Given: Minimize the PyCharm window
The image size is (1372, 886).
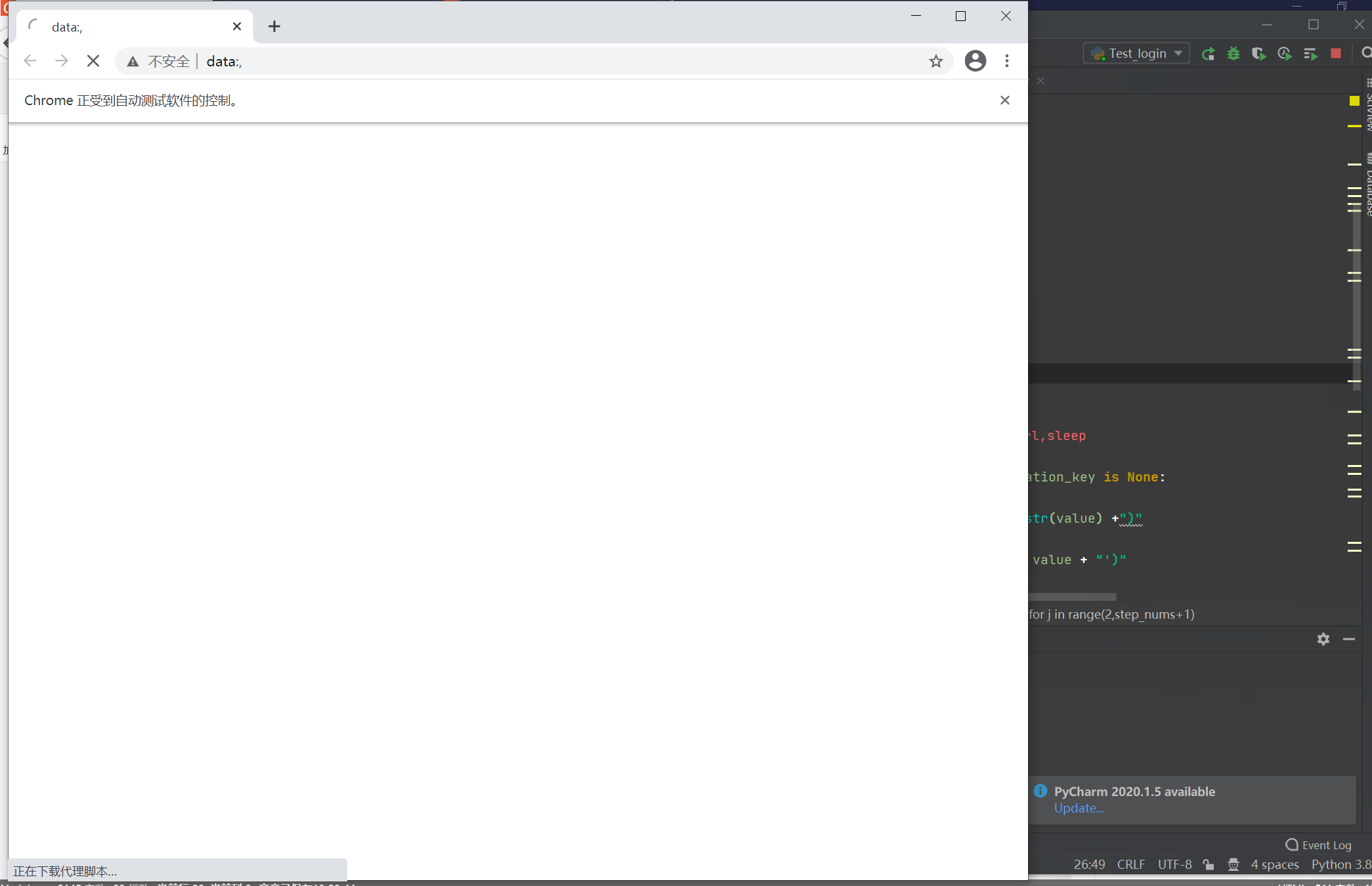Looking at the screenshot, I should pyautogui.click(x=1267, y=24).
